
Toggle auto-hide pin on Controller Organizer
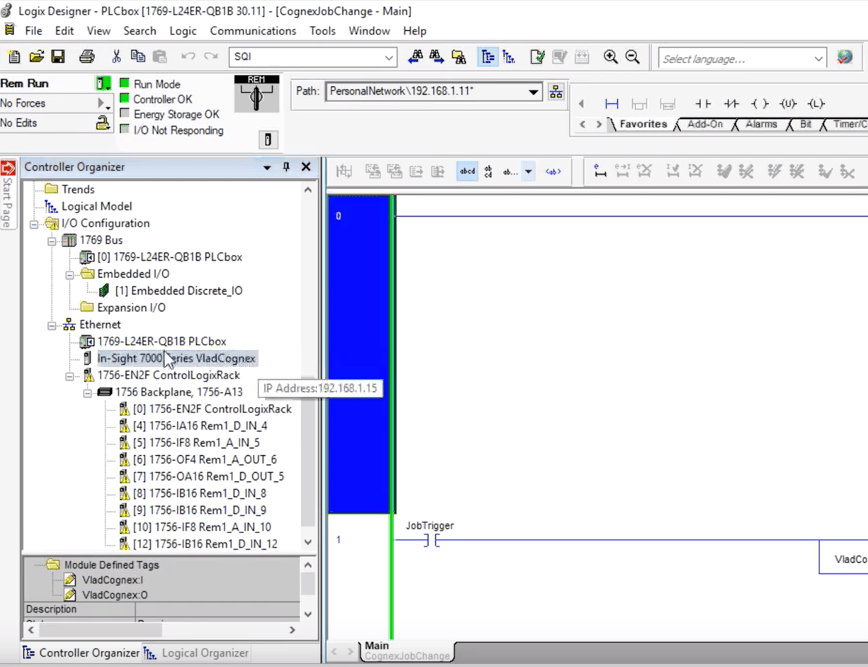coord(285,167)
